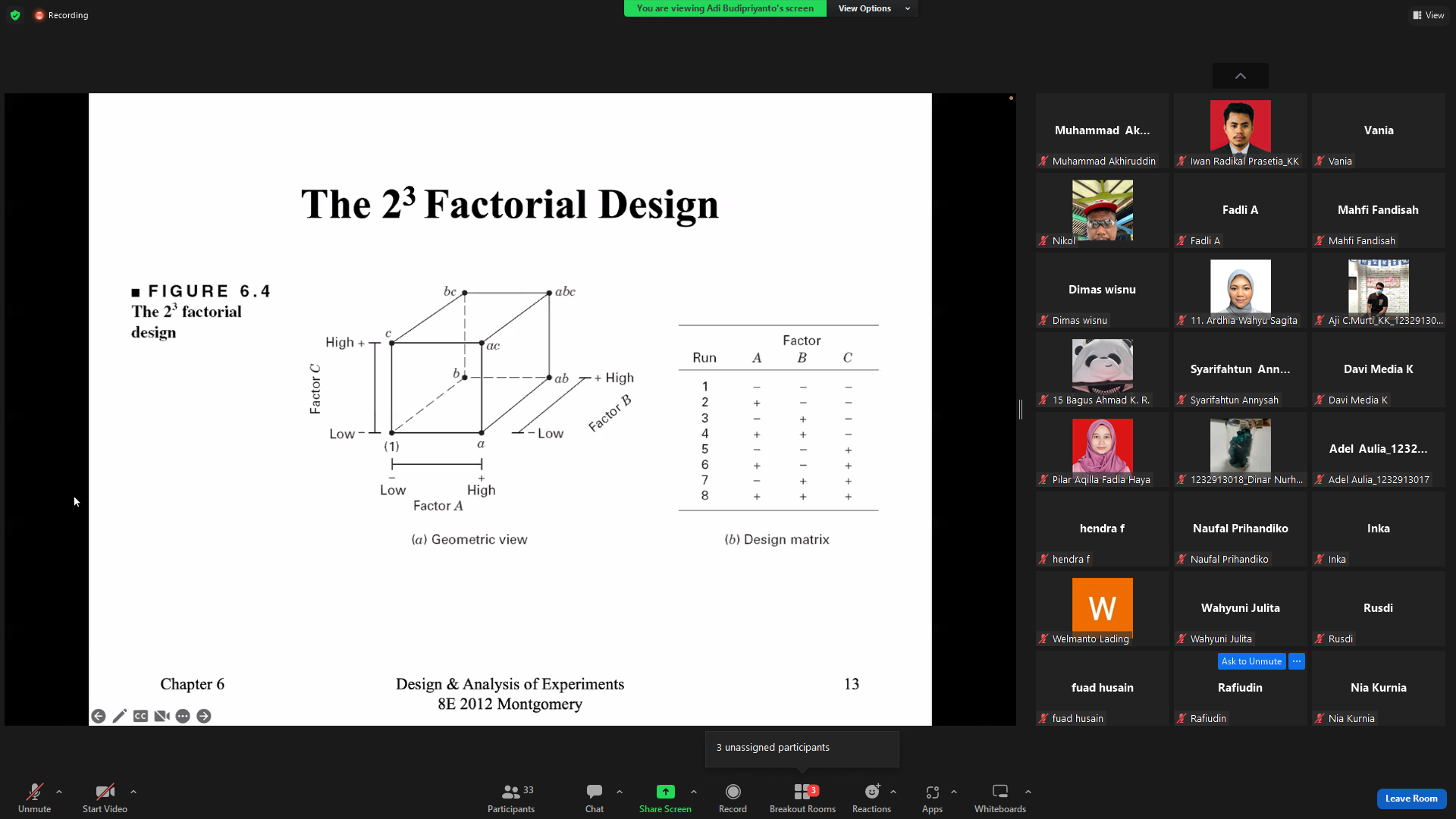Select Davi Media K participant tile
This screenshot has height=819, width=1456.
[x=1379, y=370]
